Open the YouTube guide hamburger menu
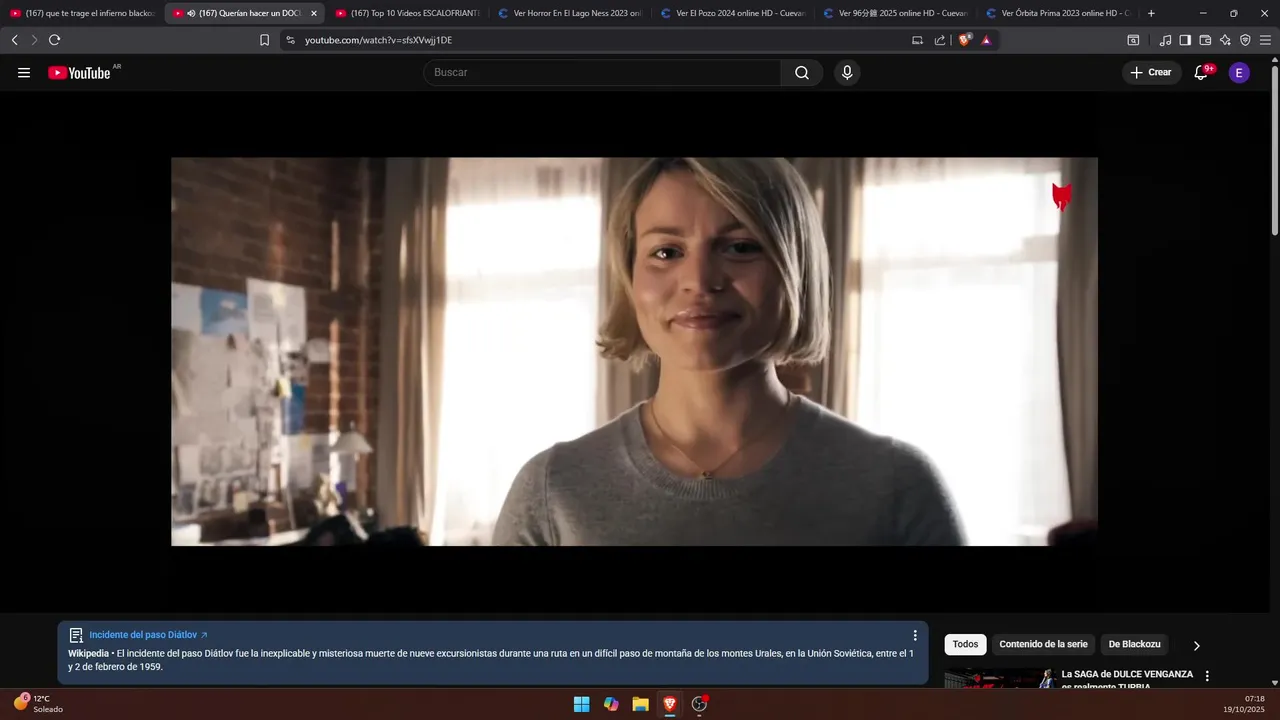The height and width of the screenshot is (720, 1280). (24, 73)
